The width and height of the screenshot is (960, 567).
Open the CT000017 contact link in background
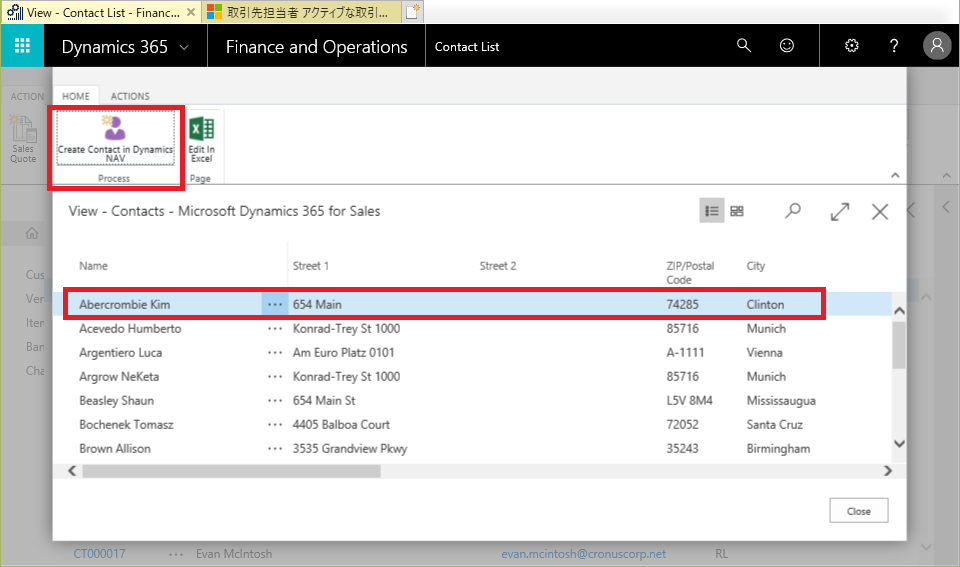pyautogui.click(x=99, y=554)
